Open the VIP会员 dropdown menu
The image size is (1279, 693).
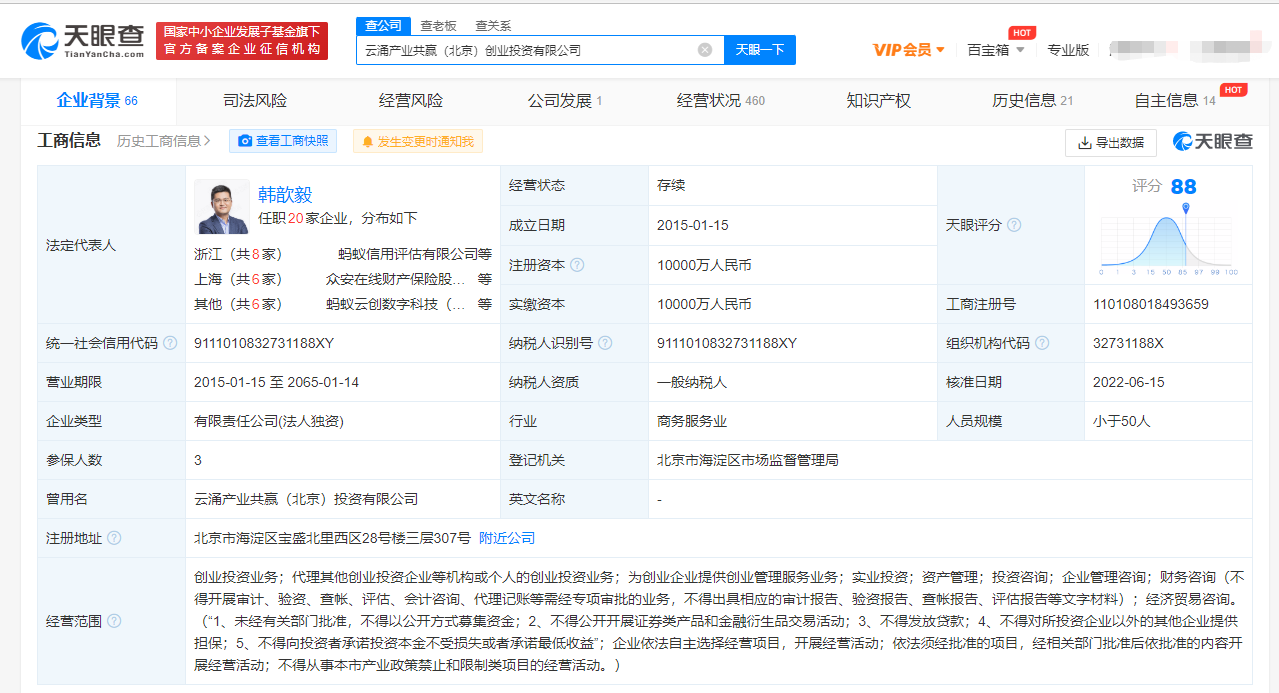[x=908, y=50]
